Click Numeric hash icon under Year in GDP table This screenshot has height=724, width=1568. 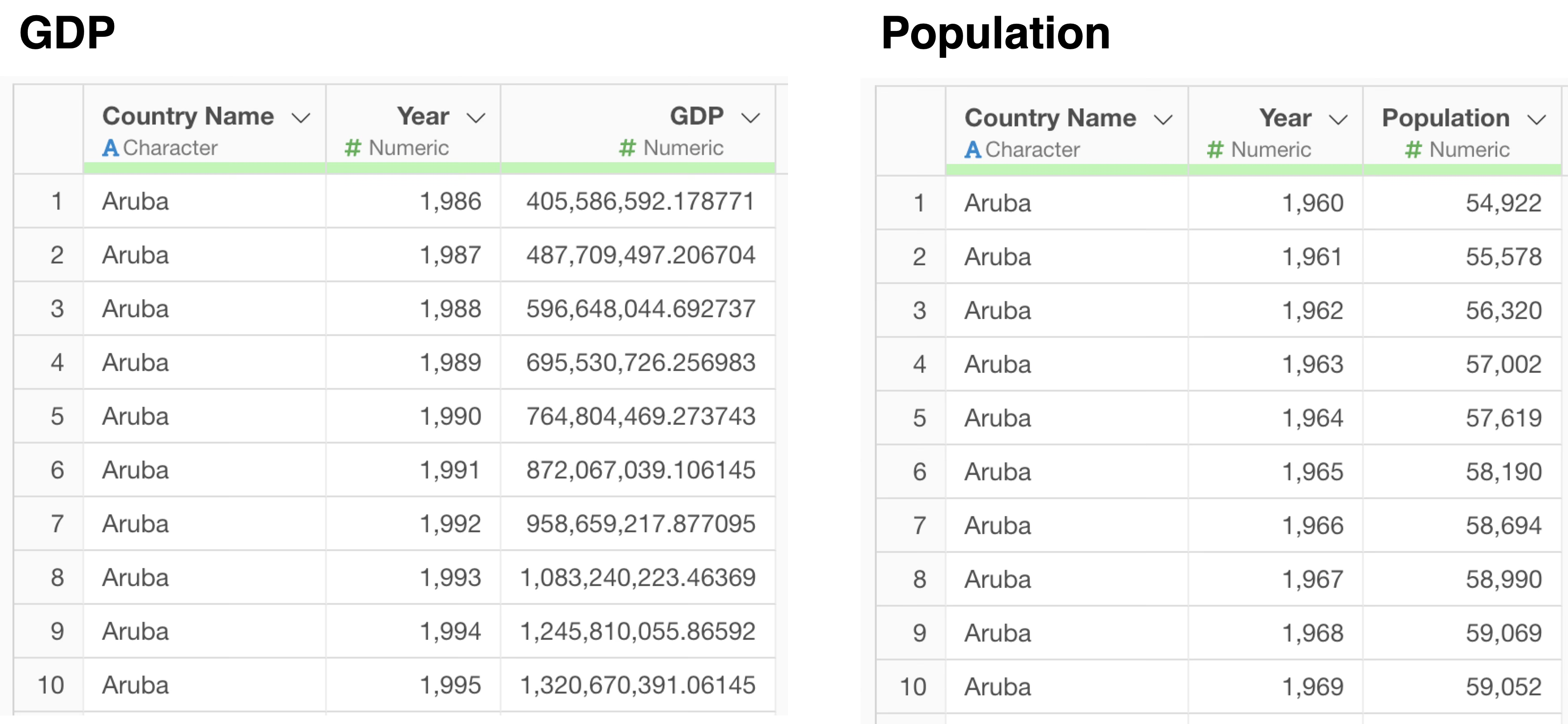[352, 148]
